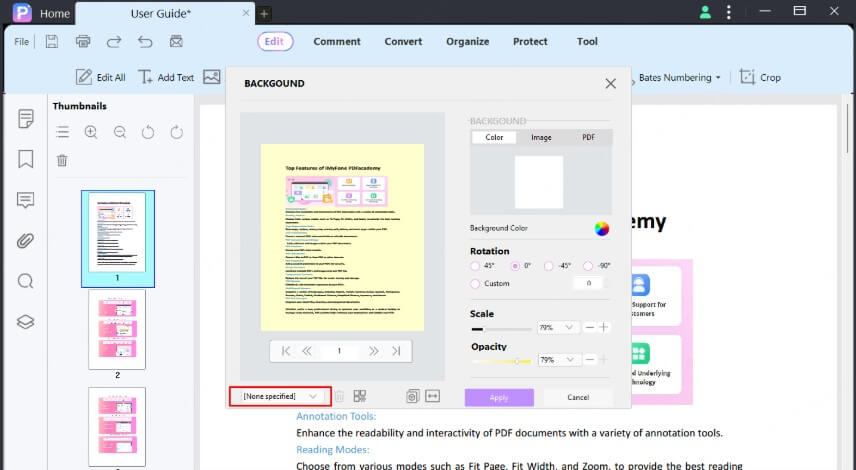
Task: Zoom in thumbnails
Action: tap(91, 132)
